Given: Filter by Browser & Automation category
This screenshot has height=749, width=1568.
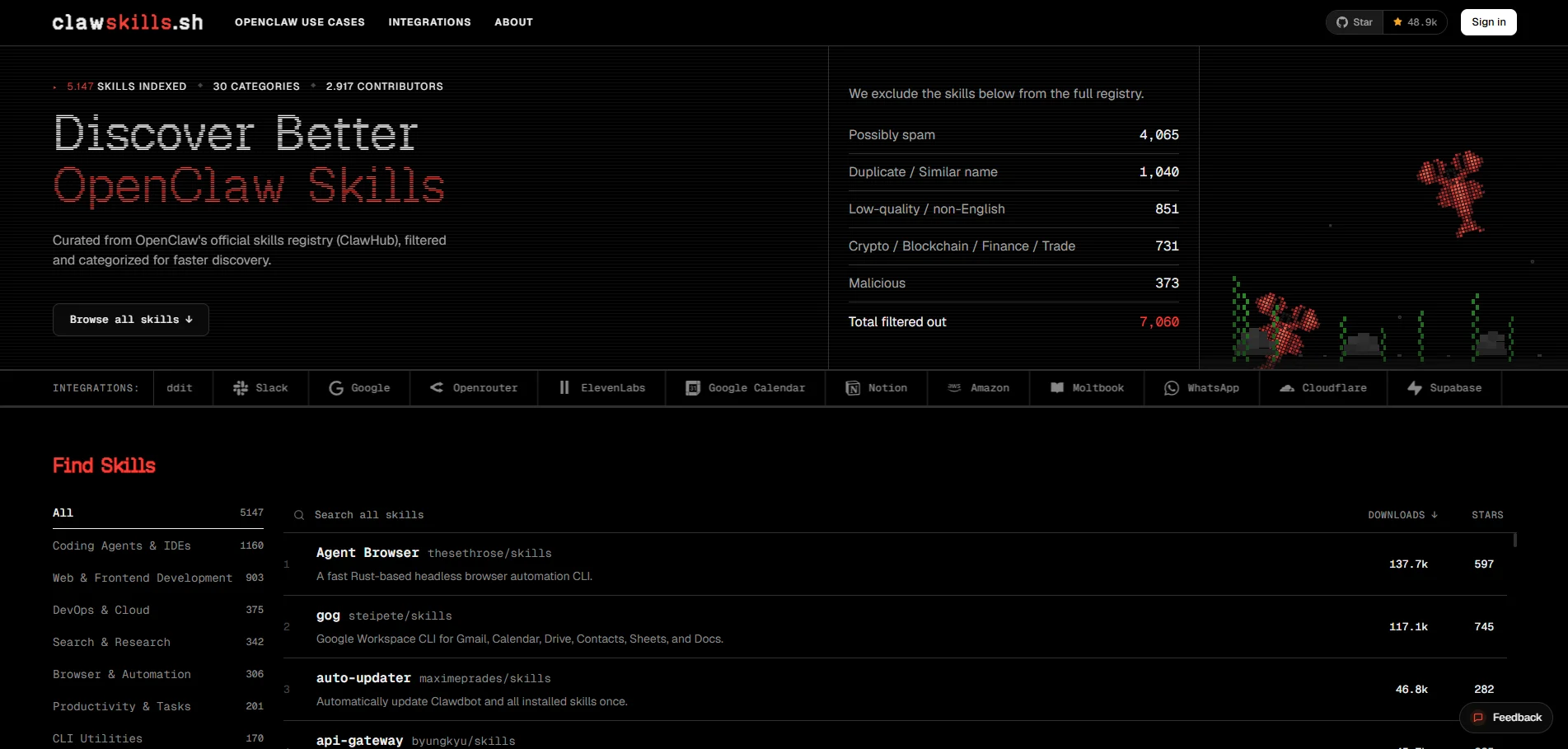Looking at the screenshot, I should click(x=158, y=674).
